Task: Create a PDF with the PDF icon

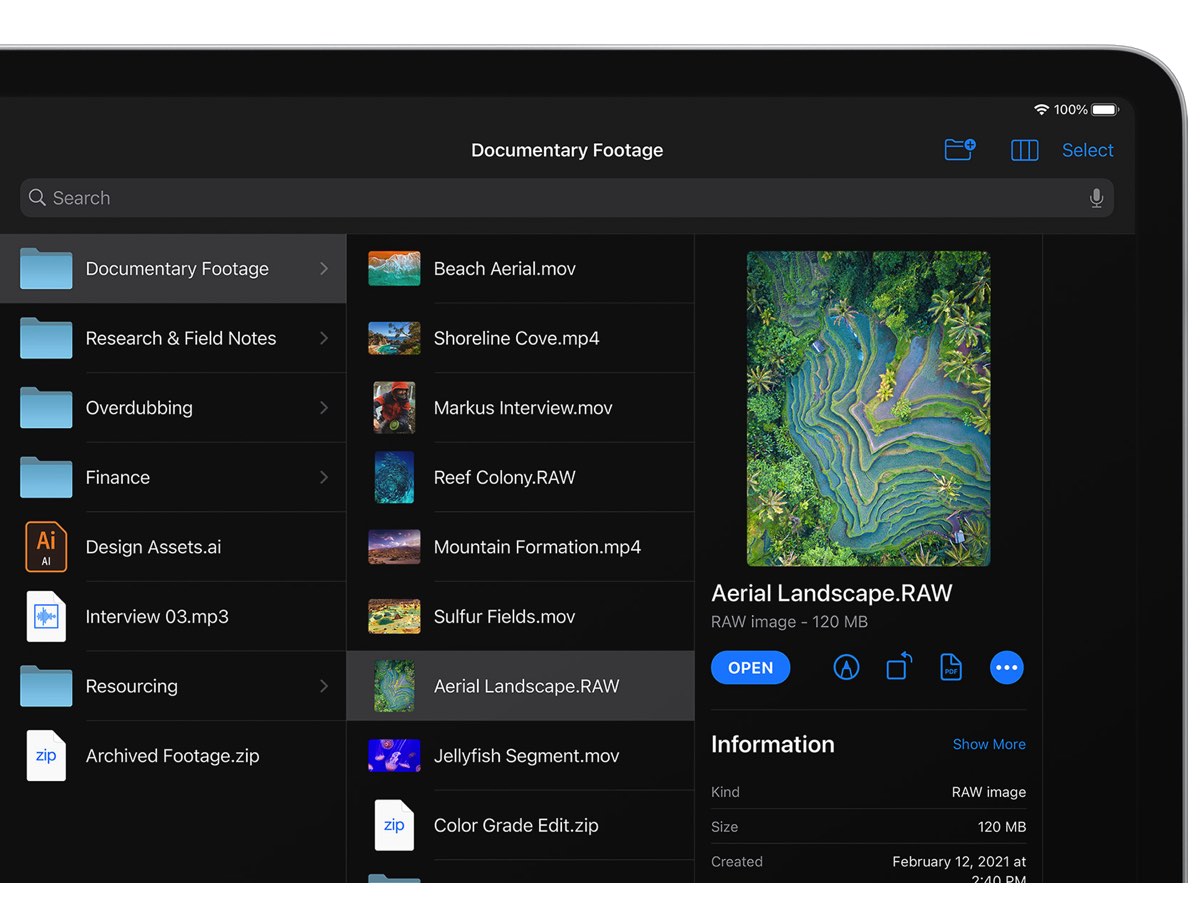Action: click(951, 668)
